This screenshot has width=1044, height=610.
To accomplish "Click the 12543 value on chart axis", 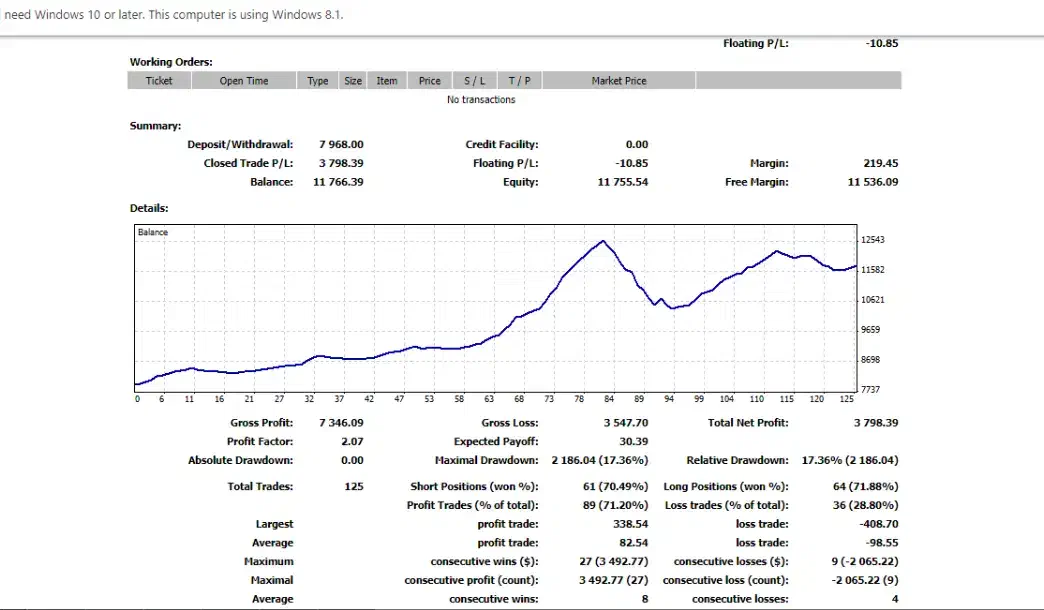I will click(x=873, y=240).
